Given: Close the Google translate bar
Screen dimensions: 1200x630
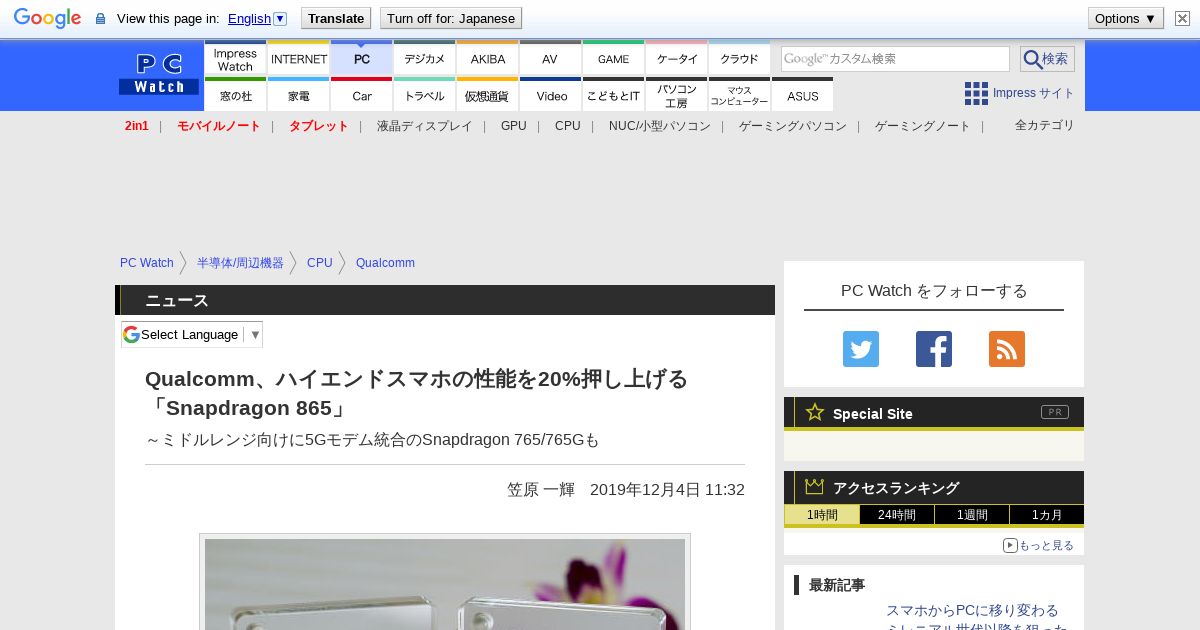Looking at the screenshot, I should click(1182, 18).
